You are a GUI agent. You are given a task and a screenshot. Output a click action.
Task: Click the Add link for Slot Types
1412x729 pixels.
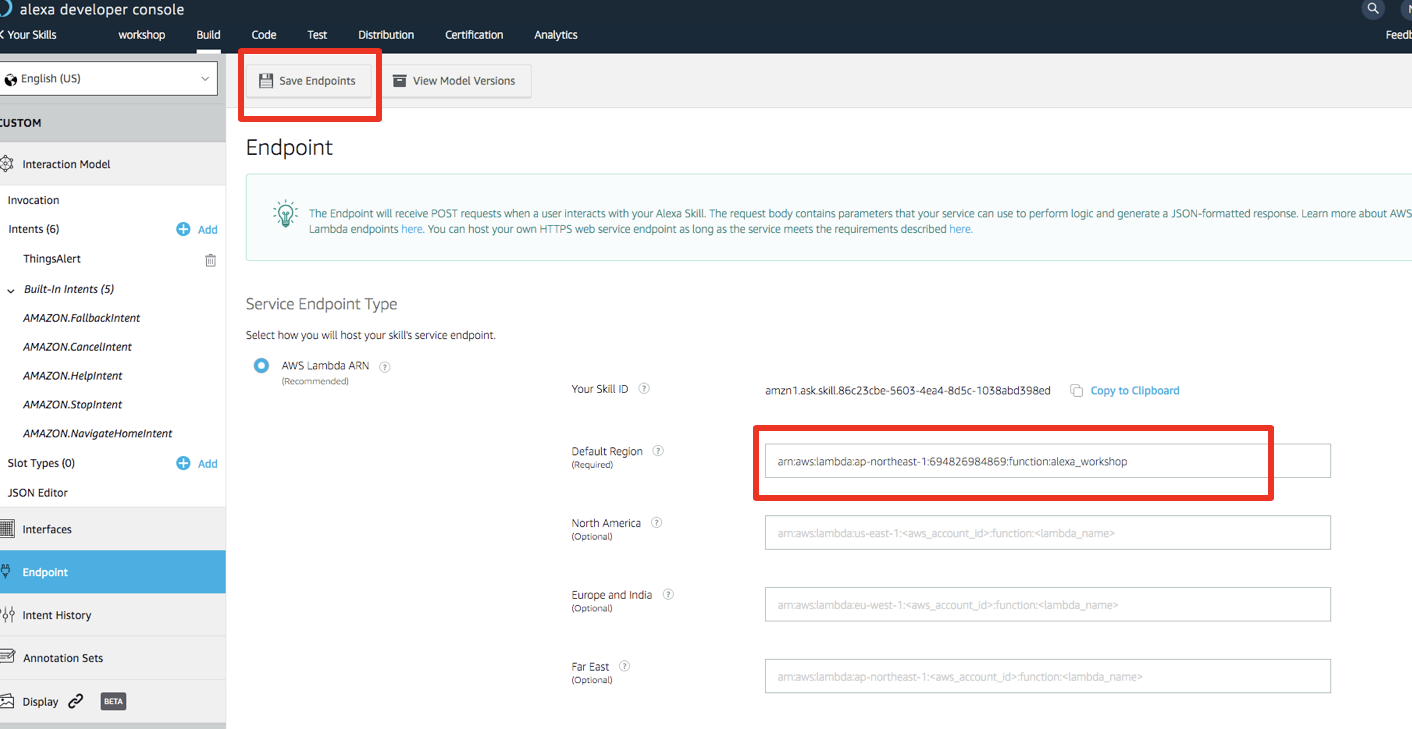coord(207,464)
